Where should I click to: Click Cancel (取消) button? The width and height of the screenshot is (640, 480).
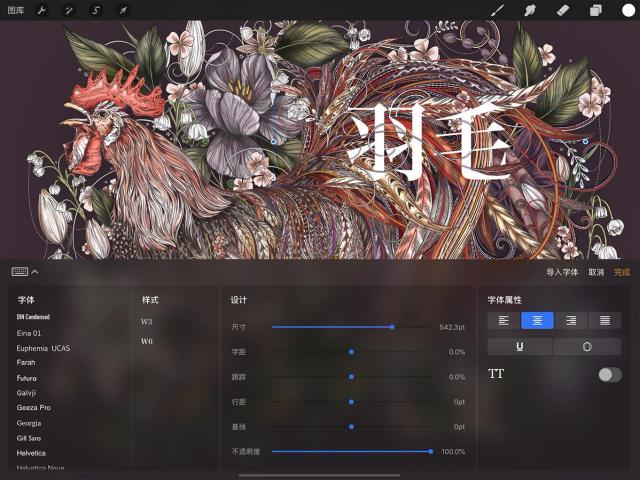pyautogui.click(x=596, y=272)
